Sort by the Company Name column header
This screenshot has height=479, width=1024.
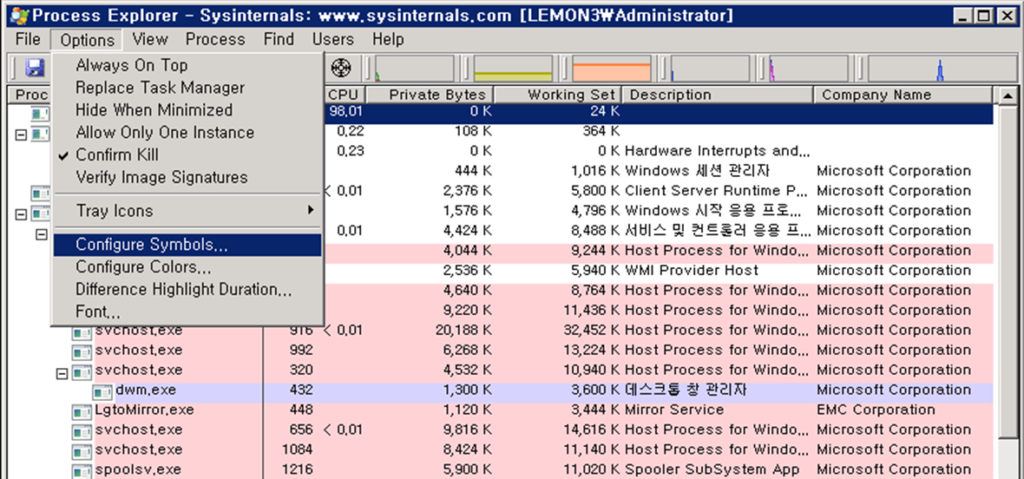tap(904, 95)
